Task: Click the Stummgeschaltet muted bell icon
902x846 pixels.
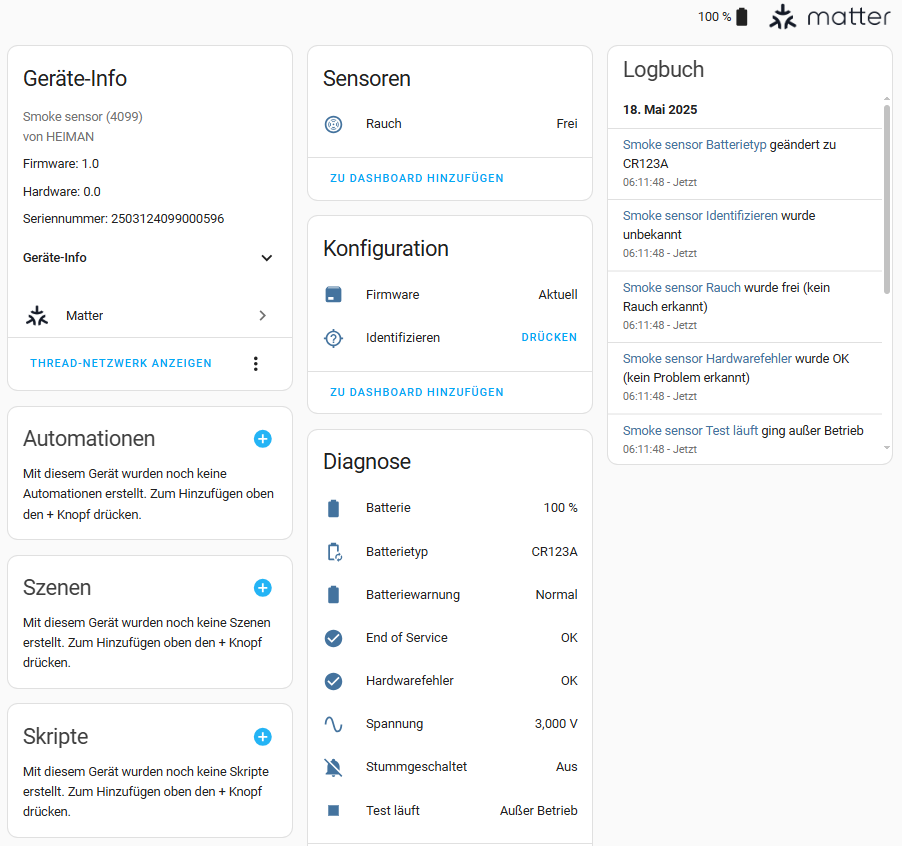Action: click(334, 767)
